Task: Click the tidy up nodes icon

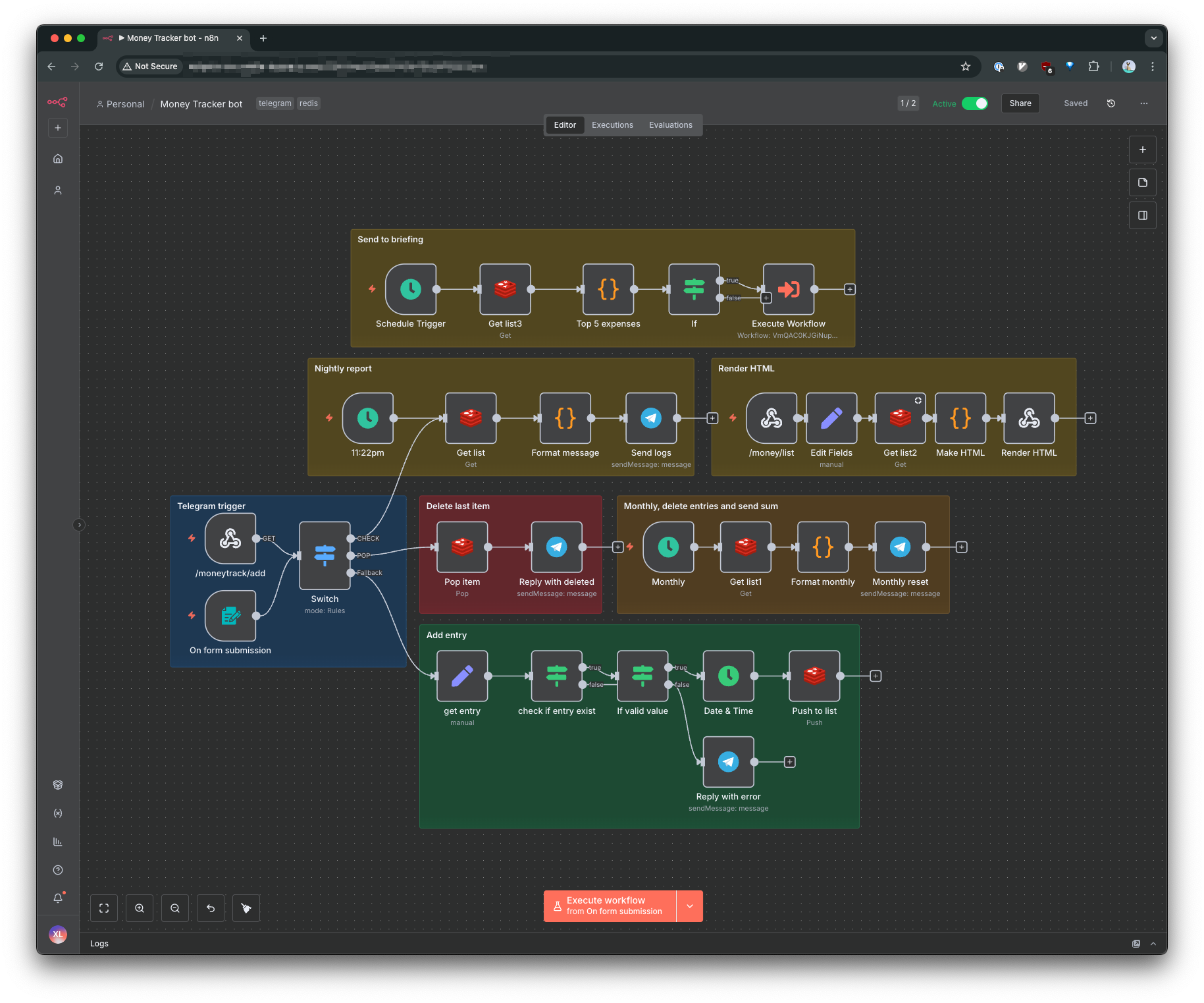Action: pos(246,908)
